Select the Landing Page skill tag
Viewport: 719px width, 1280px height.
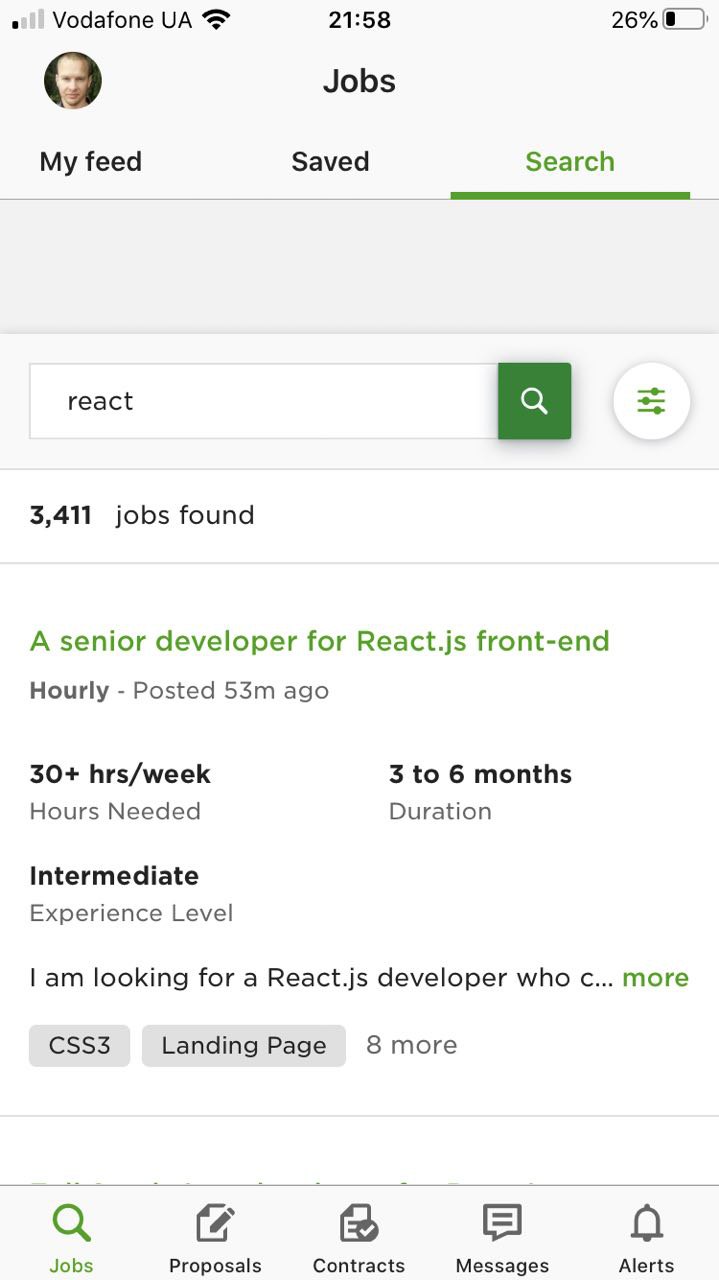pos(244,1046)
